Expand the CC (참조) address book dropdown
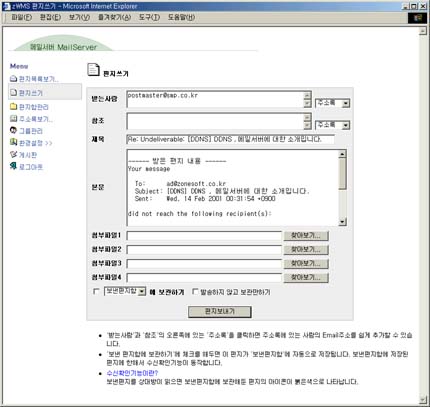Viewport: 430px width, 407px height. click(346, 125)
